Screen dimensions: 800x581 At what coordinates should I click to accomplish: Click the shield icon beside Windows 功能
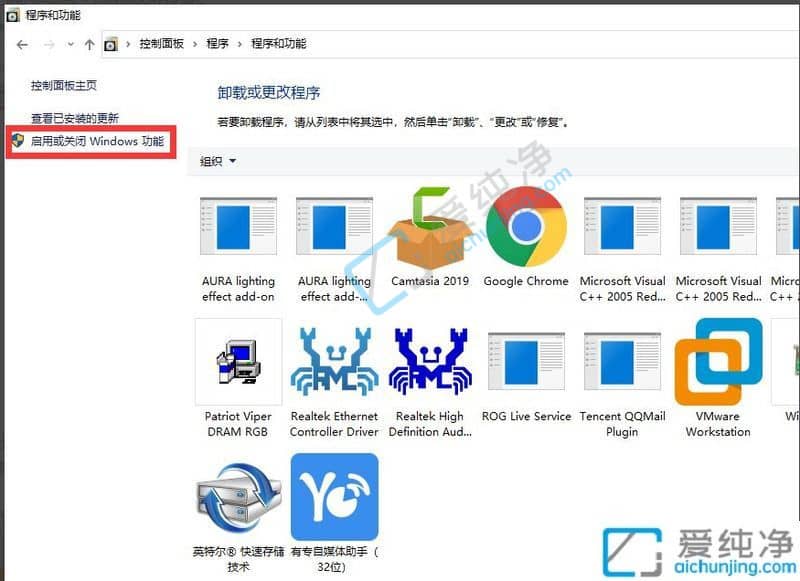(18, 140)
